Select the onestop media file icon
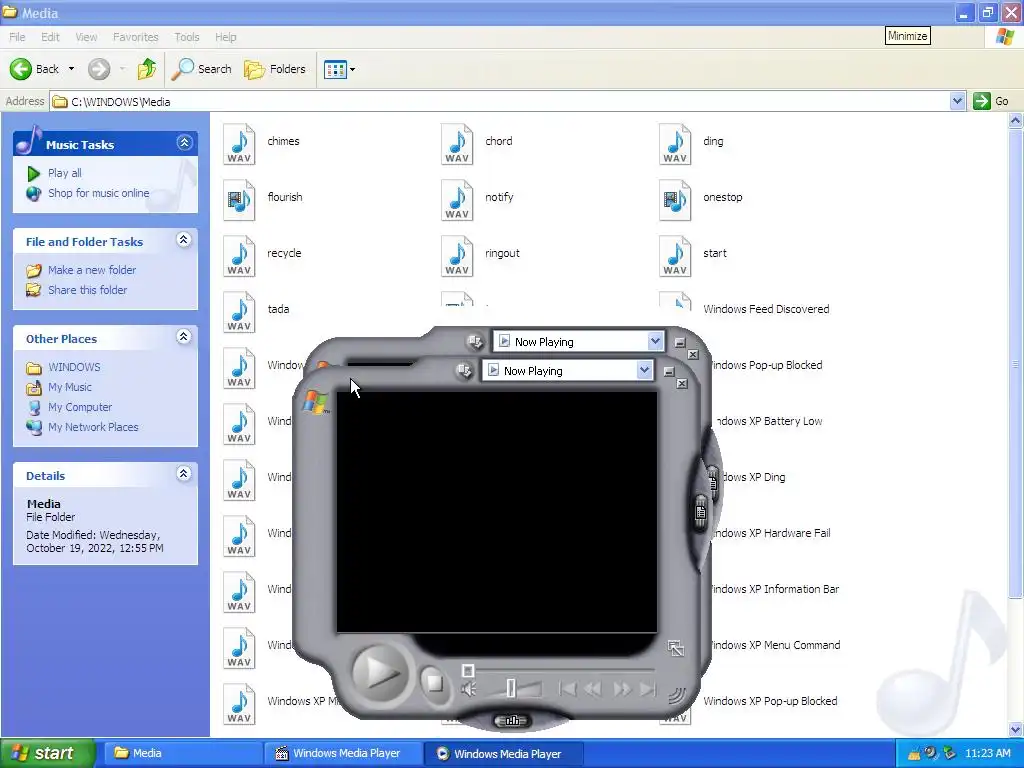This screenshot has height=768, width=1024. pyautogui.click(x=675, y=200)
